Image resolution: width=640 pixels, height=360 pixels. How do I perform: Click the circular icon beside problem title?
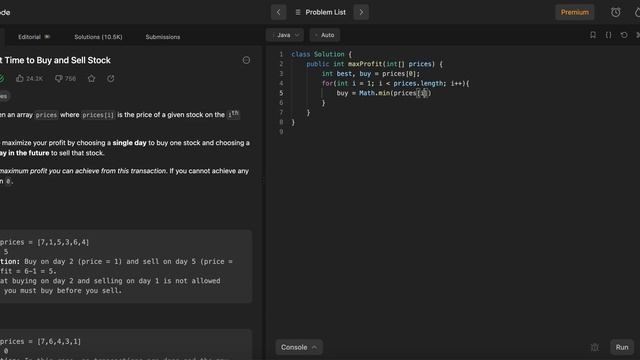point(246,60)
